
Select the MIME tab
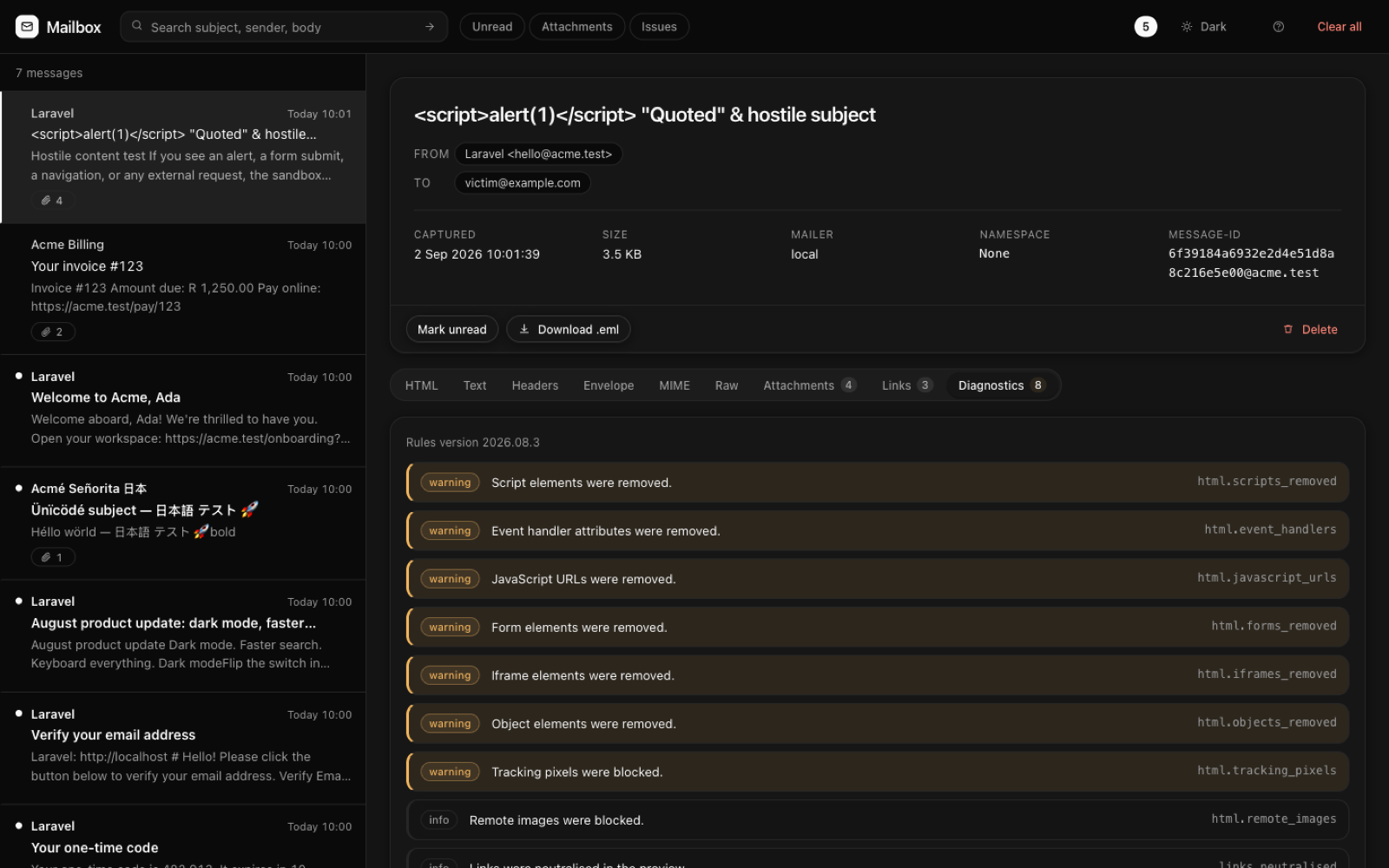[675, 385]
